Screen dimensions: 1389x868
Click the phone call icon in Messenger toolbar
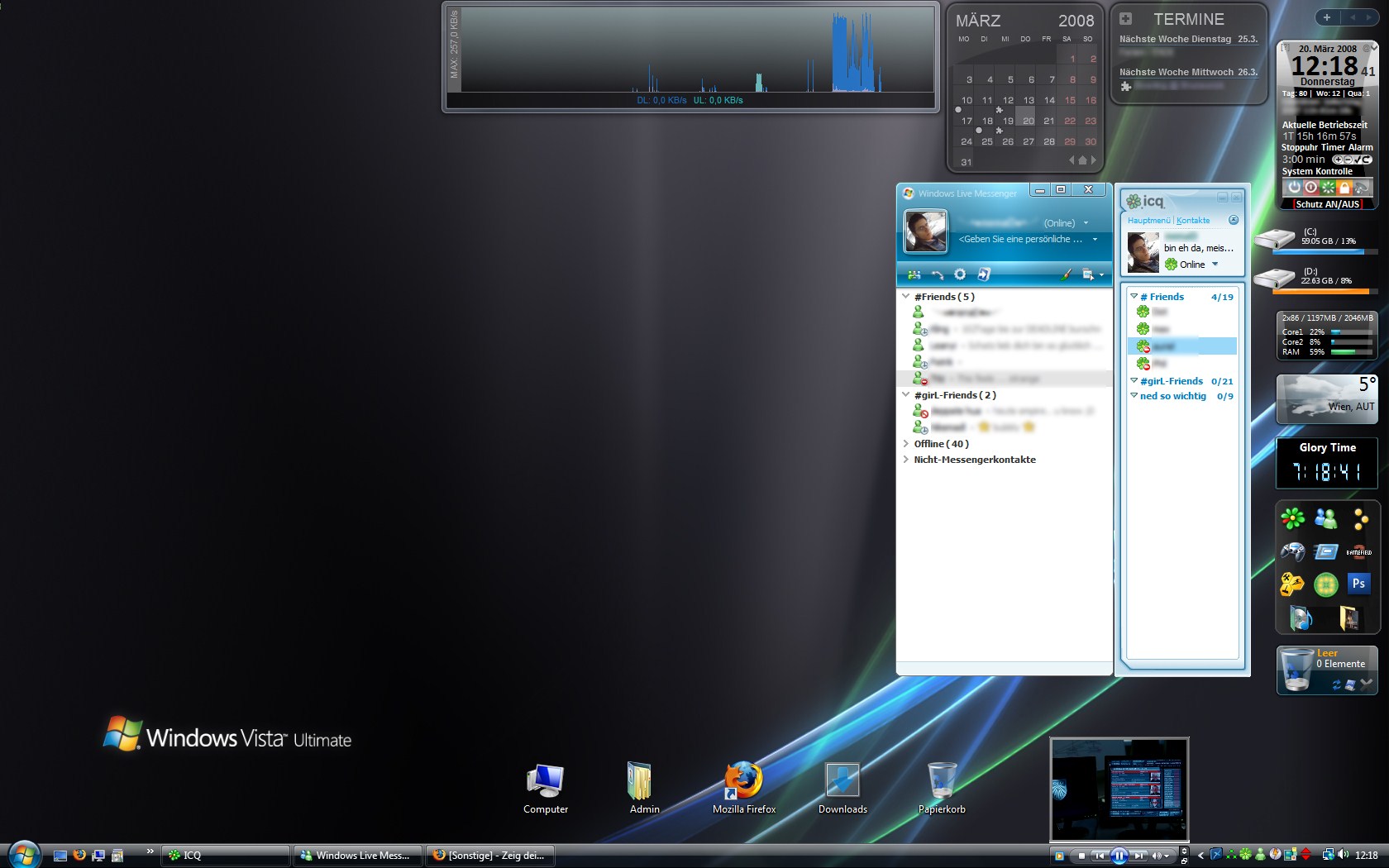click(x=938, y=274)
